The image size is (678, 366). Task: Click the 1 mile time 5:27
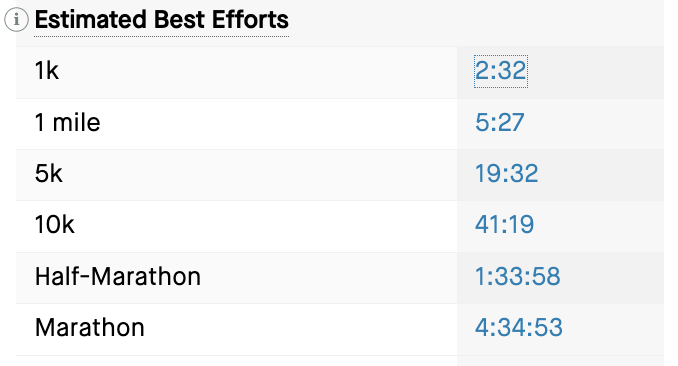499,122
